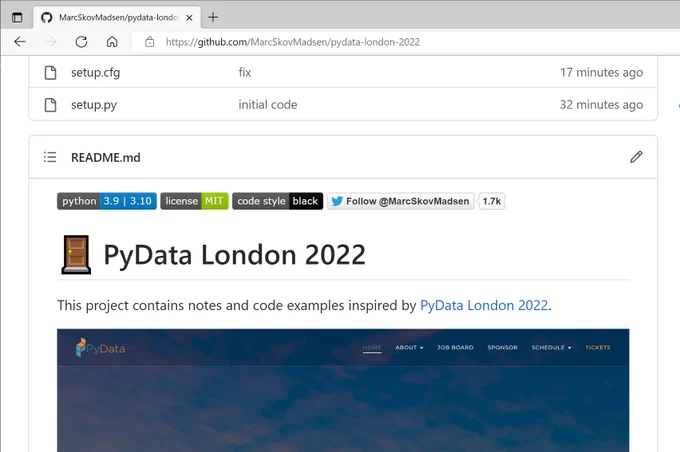Open the setup.py file
This screenshot has width=680, height=452.
(x=94, y=105)
